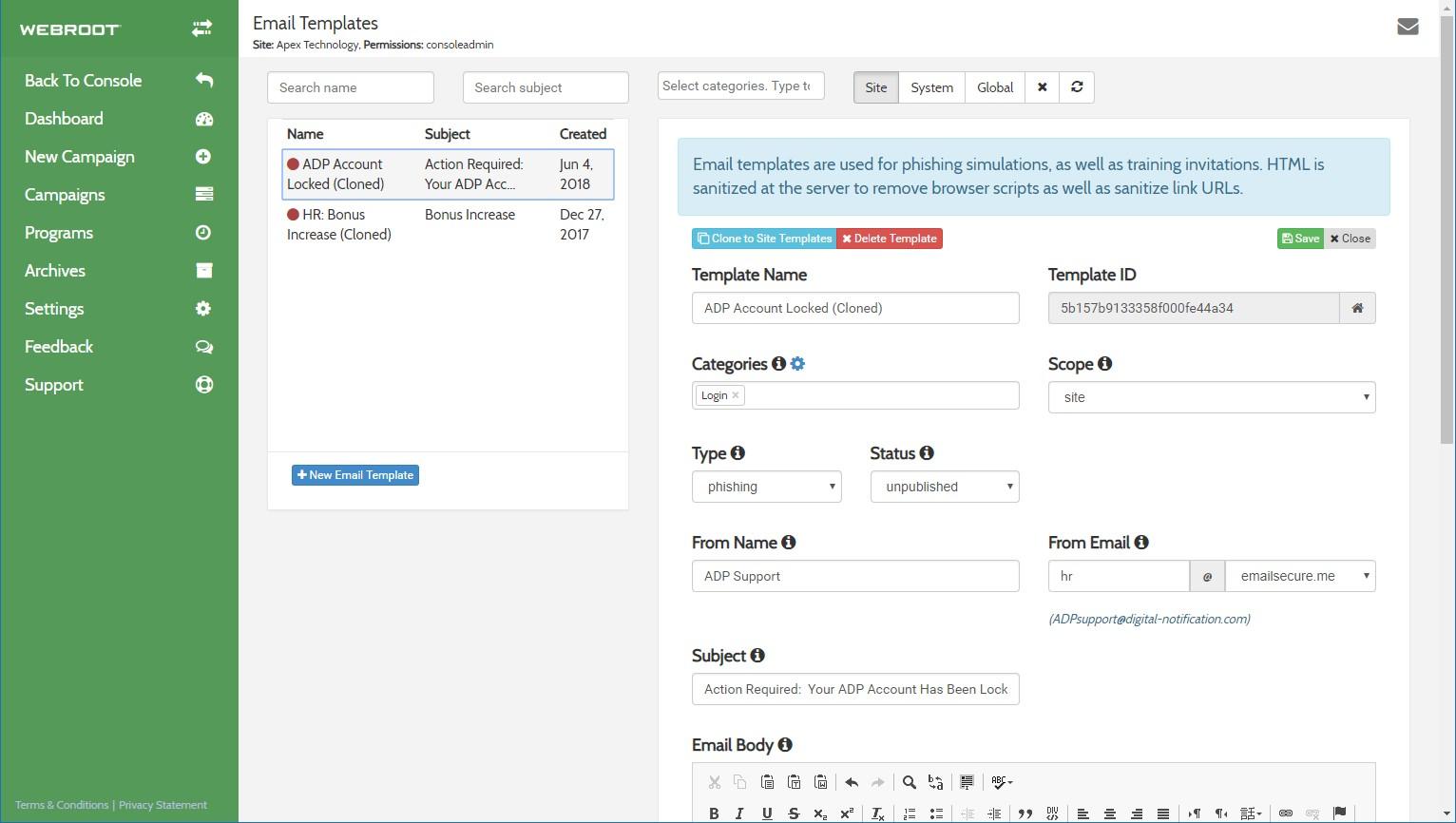
Task: Show info tooltip for Scope
Action: (x=1104, y=364)
